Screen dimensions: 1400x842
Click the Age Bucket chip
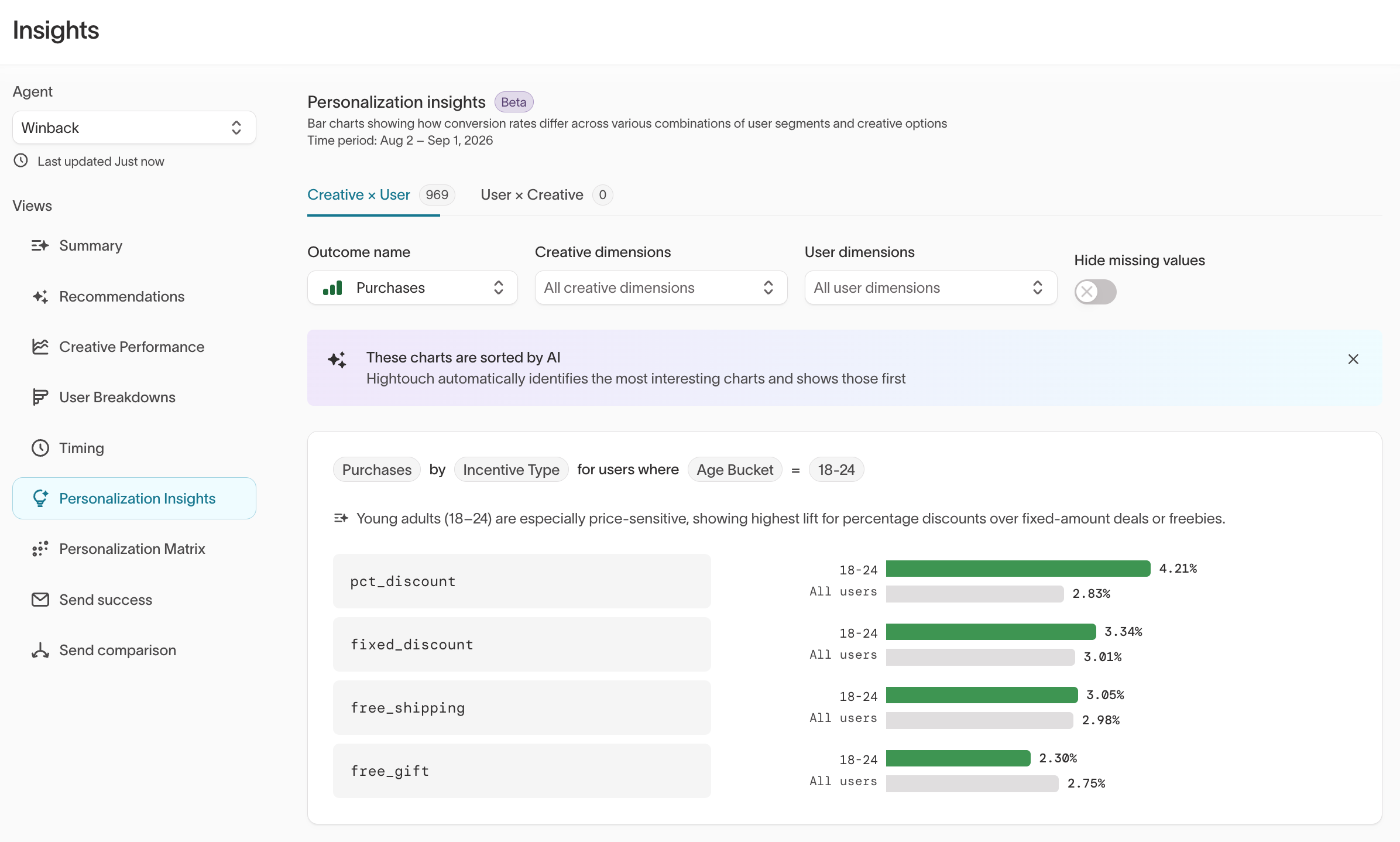735,470
